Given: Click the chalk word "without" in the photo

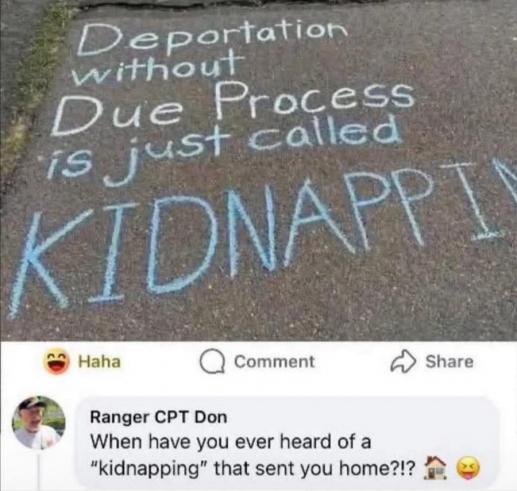Looking at the screenshot, I should (x=157, y=68).
